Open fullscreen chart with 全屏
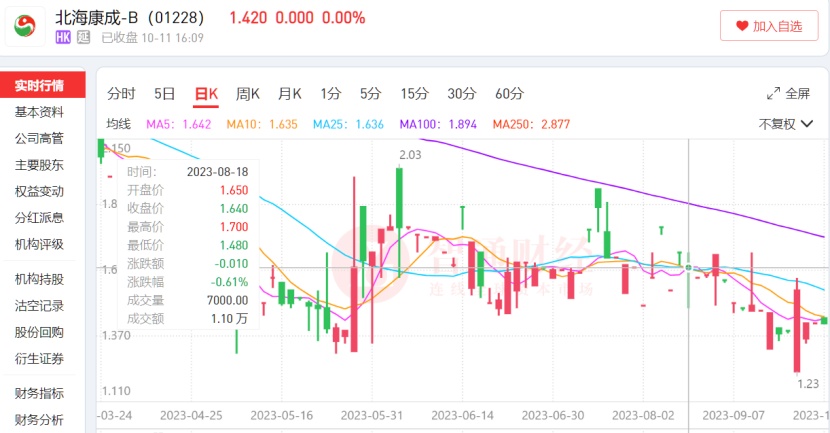830x433 pixels. [789, 94]
